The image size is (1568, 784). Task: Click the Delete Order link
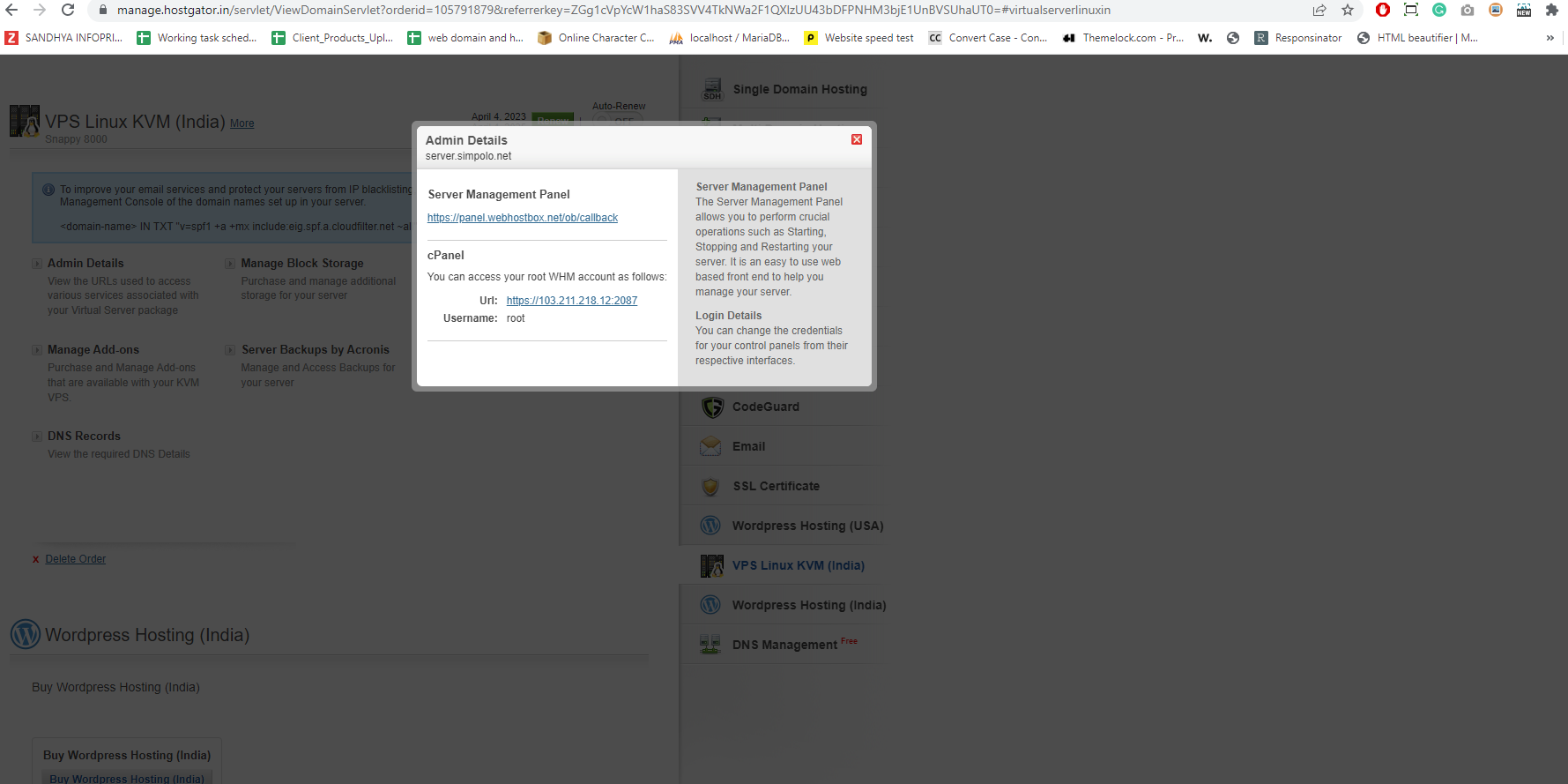pyautogui.click(x=75, y=559)
